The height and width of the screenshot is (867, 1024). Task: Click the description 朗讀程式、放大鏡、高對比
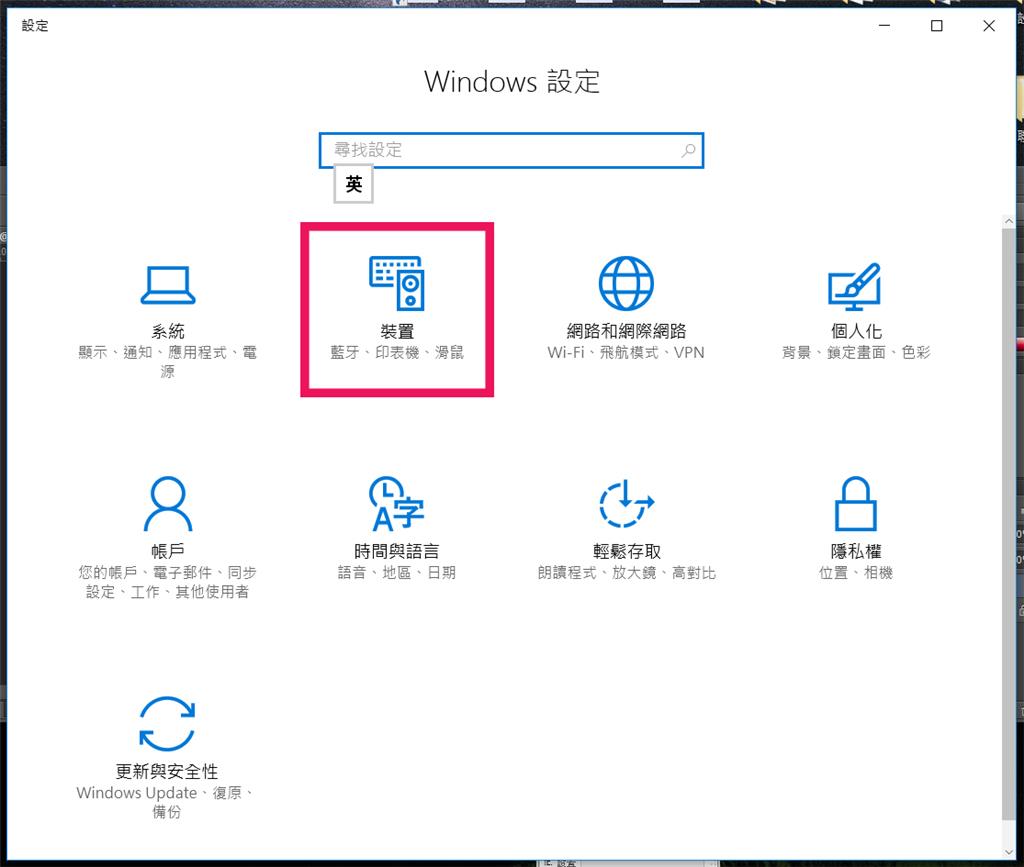pos(626,573)
